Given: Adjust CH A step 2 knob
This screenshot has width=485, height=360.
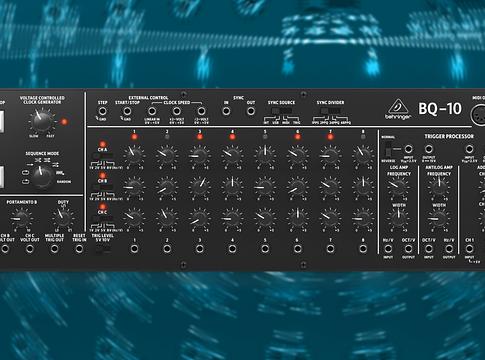Looking at the screenshot, I should tap(167, 155).
